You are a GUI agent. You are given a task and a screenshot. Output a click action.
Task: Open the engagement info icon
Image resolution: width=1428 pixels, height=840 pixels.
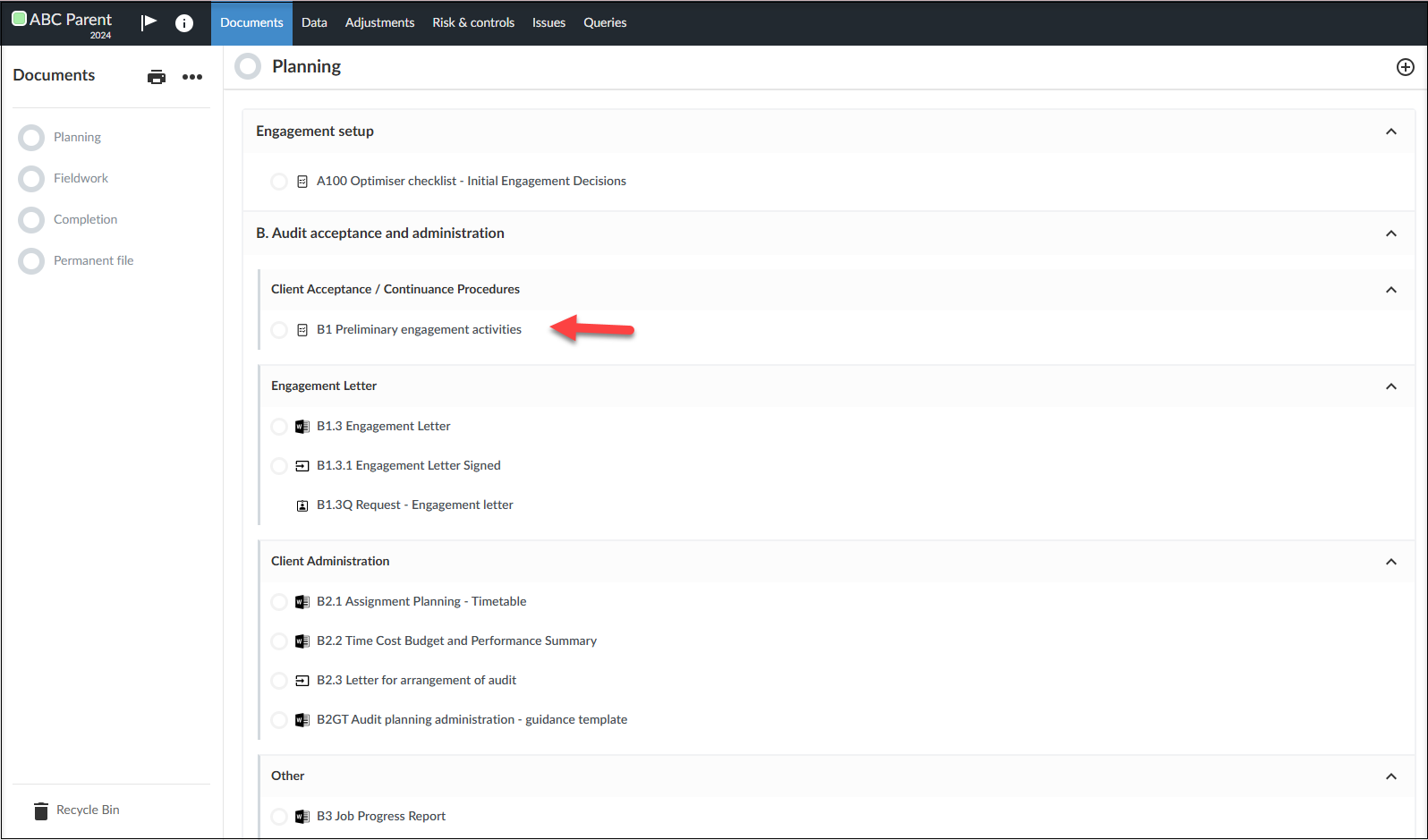pos(184,23)
